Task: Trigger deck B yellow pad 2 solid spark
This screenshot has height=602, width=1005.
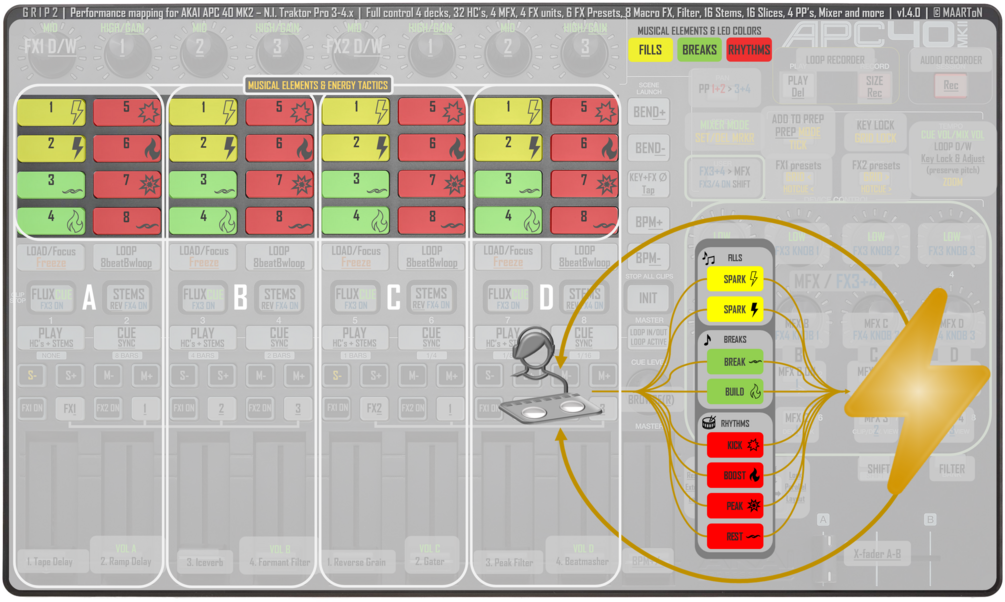Action: pyautogui.click(x=203, y=148)
